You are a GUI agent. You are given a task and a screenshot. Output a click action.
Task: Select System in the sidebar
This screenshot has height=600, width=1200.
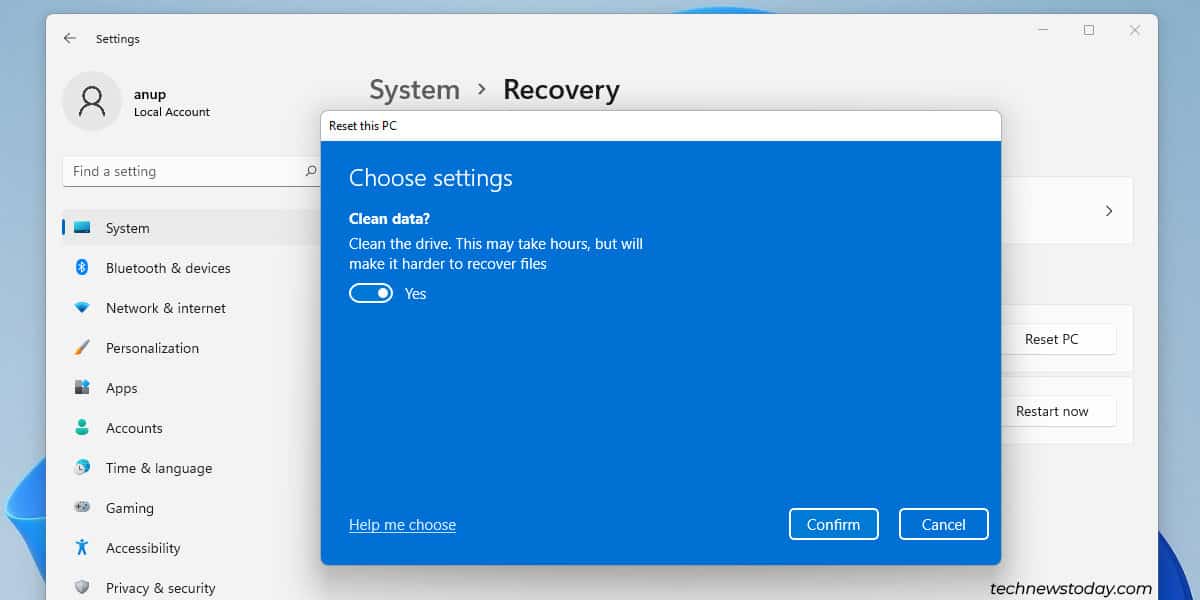click(x=127, y=228)
